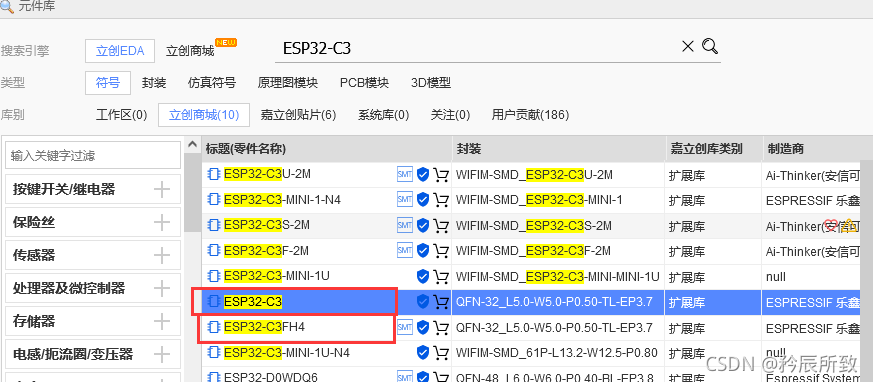Expand 电感/扼流圈/变压器 category
Image resolution: width=873 pixels, height=382 pixels.
(x=162, y=354)
